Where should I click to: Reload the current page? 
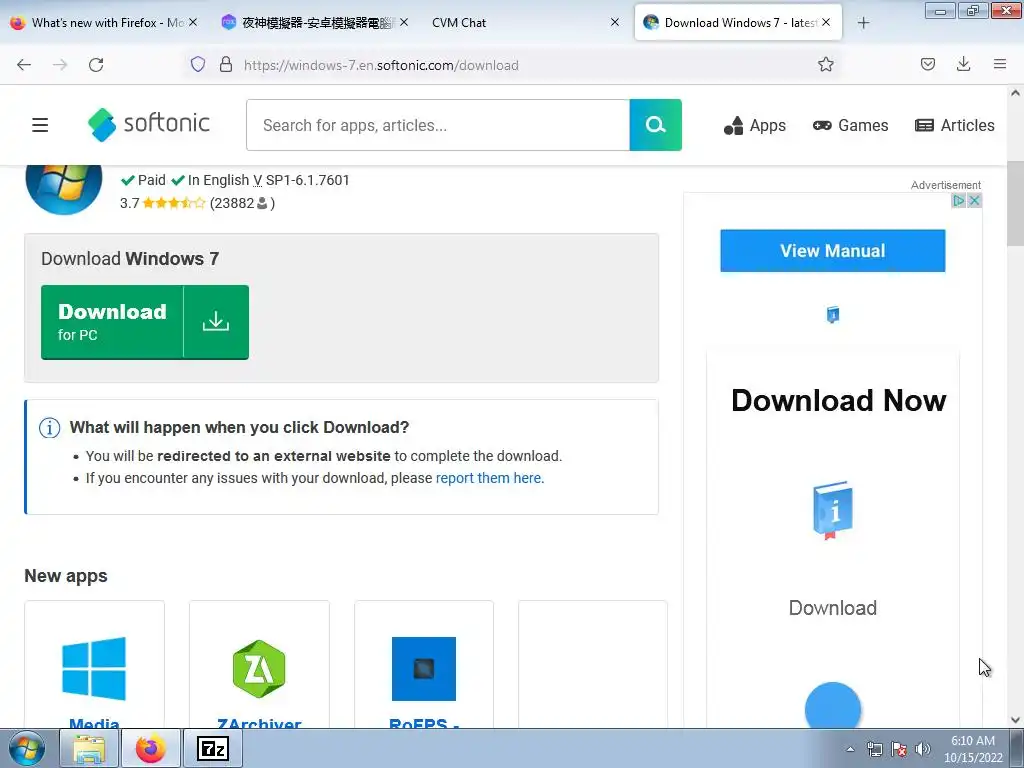pyautogui.click(x=96, y=65)
